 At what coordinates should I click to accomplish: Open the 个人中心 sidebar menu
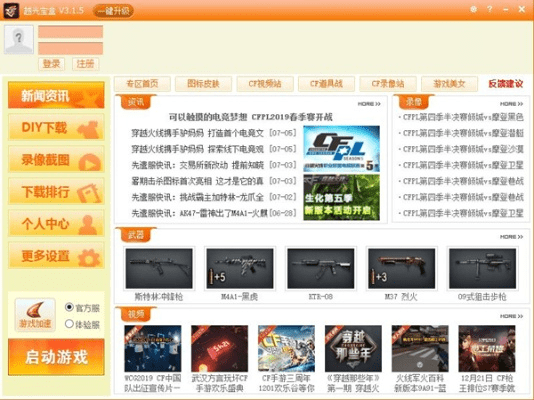pos(56,223)
